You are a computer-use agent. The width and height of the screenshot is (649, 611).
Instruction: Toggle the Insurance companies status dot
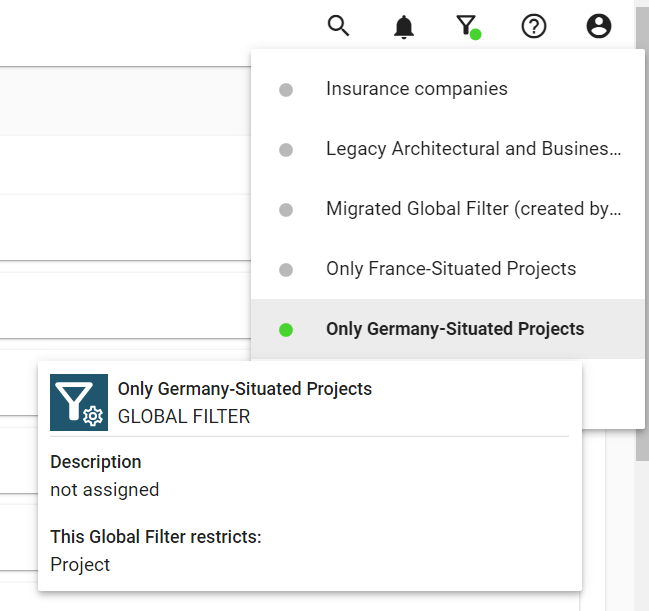point(286,90)
